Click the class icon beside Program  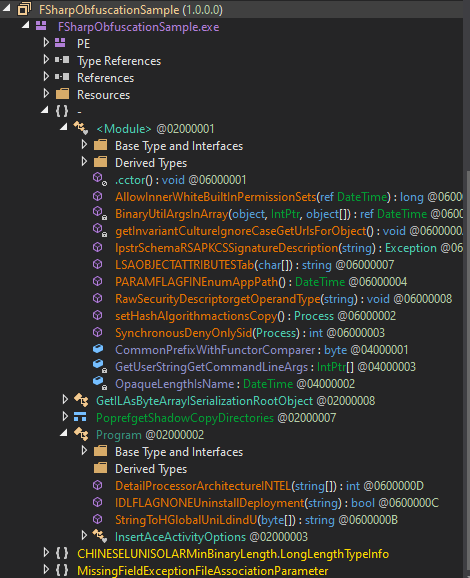click(x=81, y=434)
